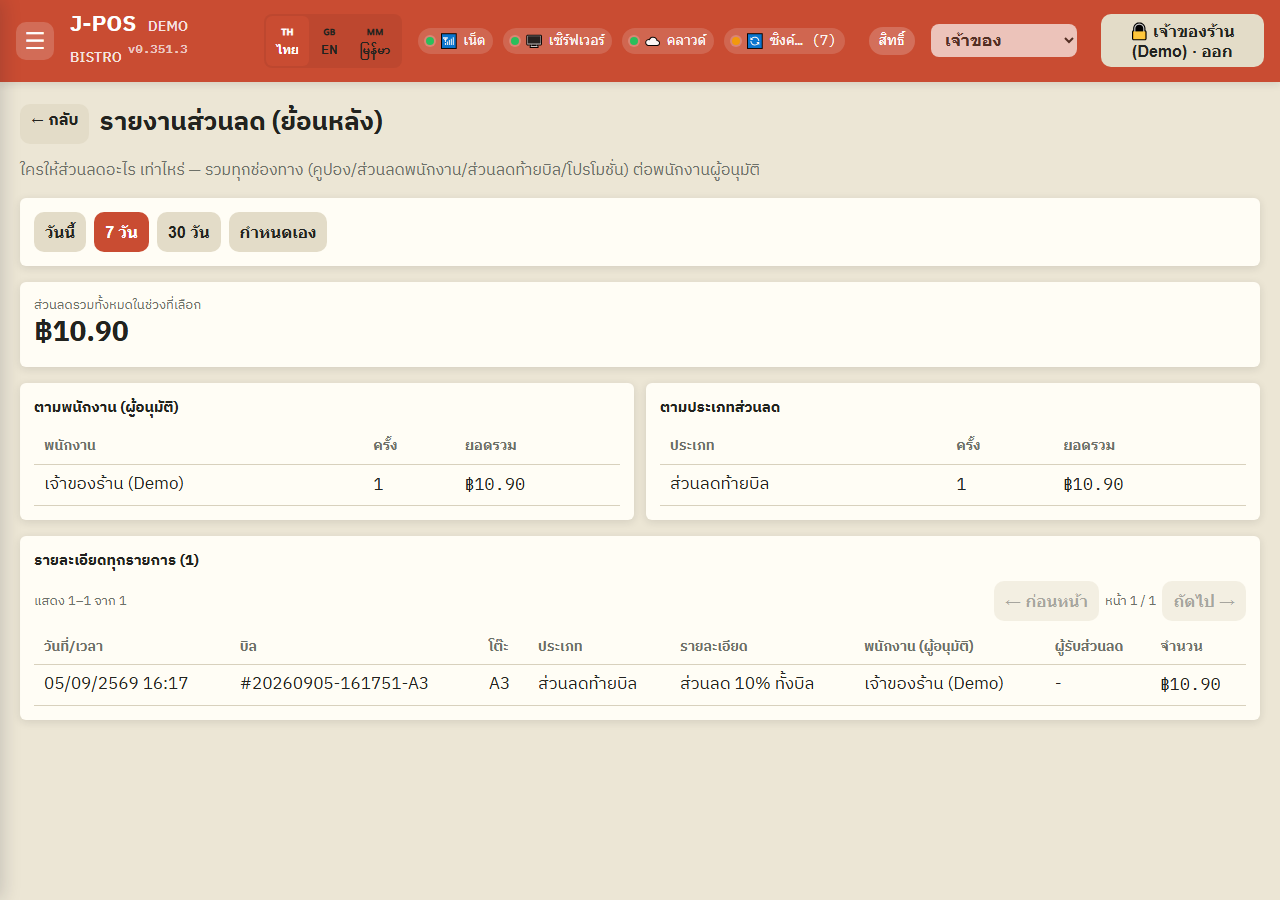Open the role permission dropdown เจ้าของ

coord(1004,41)
